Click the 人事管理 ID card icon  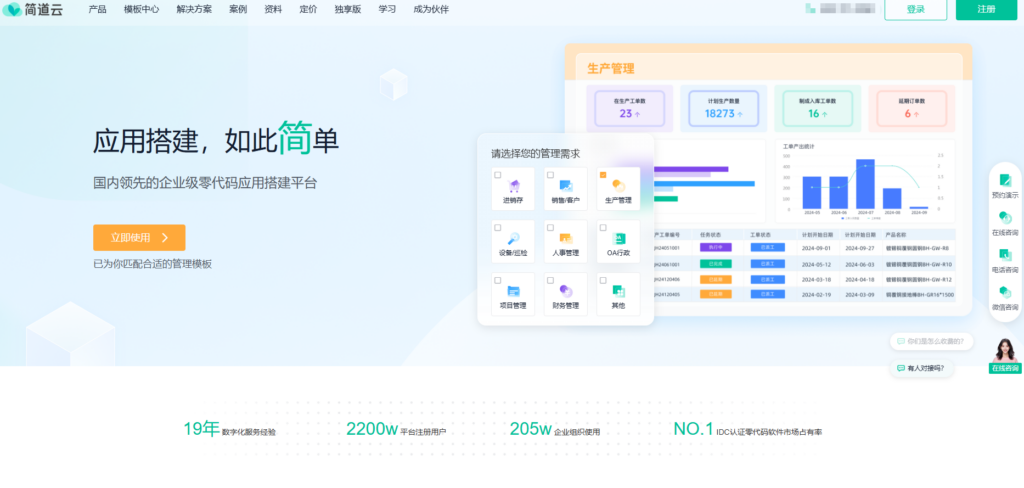coord(566,238)
